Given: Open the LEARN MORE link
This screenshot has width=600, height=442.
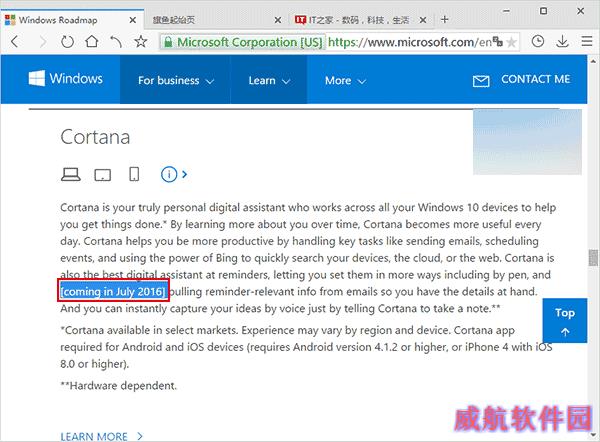Looking at the screenshot, I should tap(94, 436).
